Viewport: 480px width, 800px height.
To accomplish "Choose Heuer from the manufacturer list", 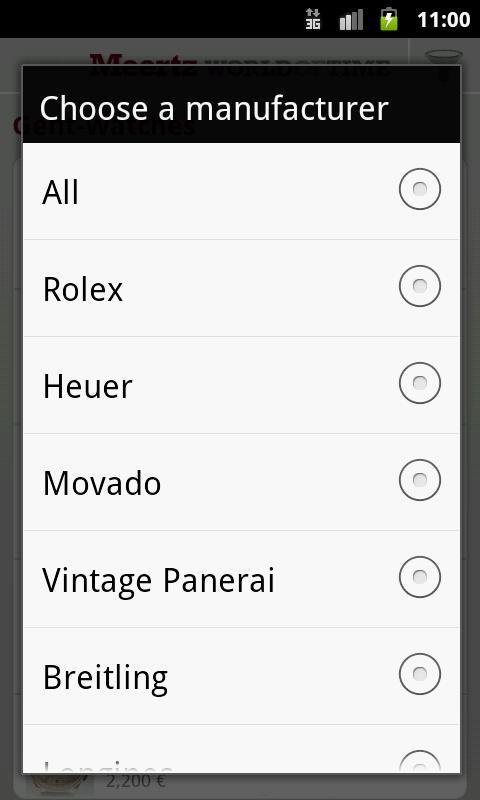I will click(x=241, y=385).
